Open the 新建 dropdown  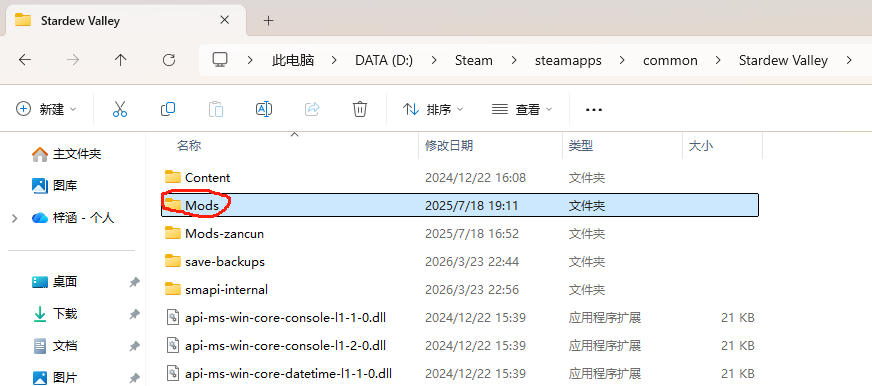pos(46,109)
